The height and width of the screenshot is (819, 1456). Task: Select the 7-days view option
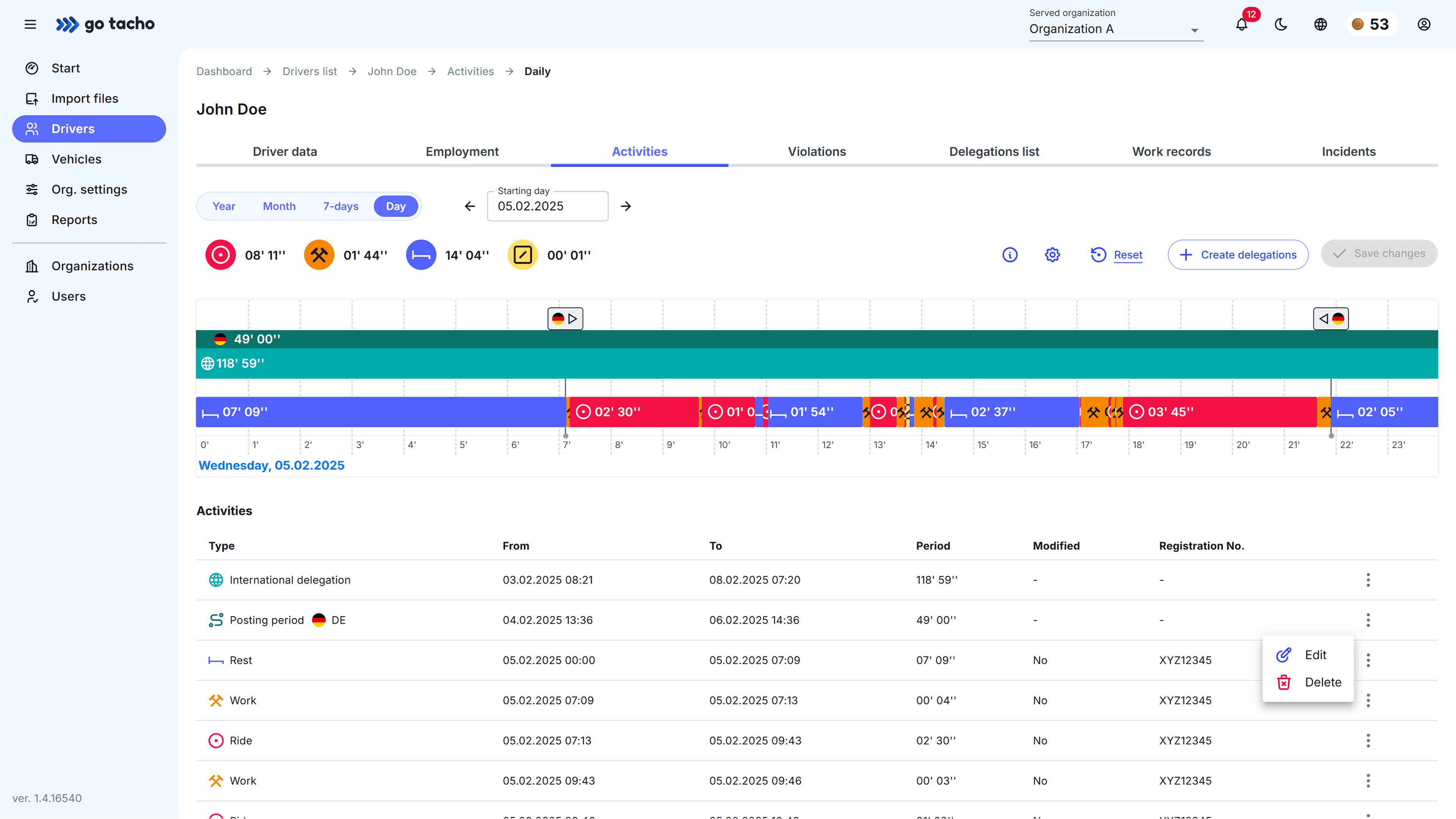pyautogui.click(x=340, y=206)
